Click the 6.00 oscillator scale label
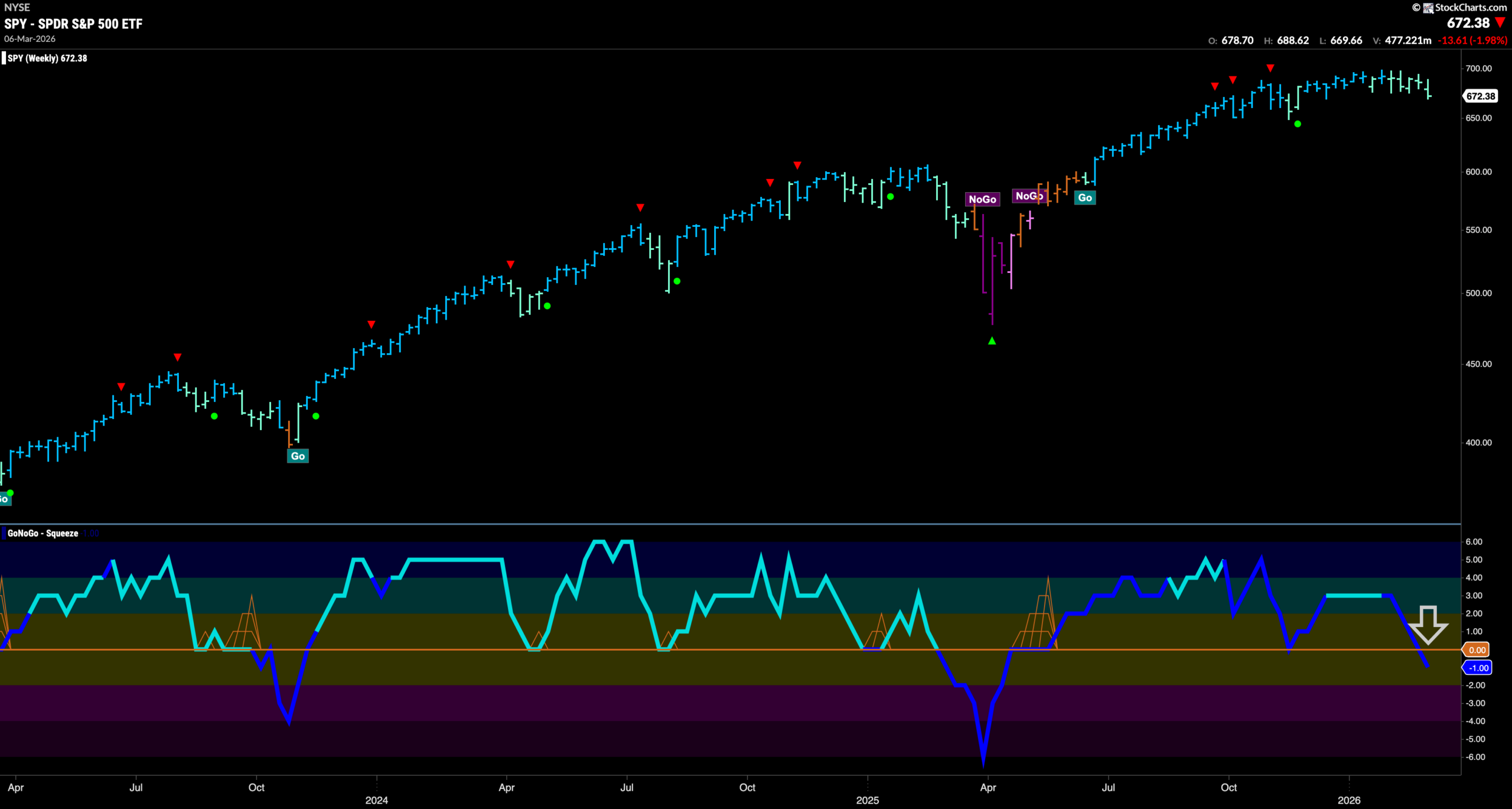Image resolution: width=1512 pixels, height=809 pixels. [x=1474, y=542]
